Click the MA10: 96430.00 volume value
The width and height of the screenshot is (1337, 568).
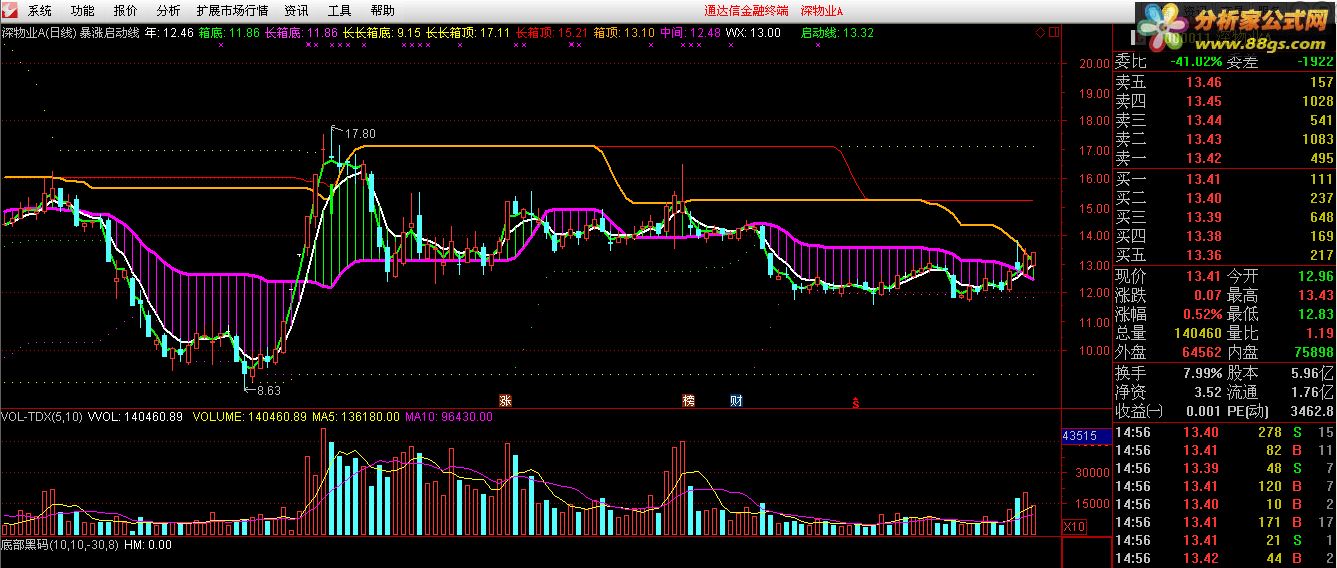tap(450, 416)
